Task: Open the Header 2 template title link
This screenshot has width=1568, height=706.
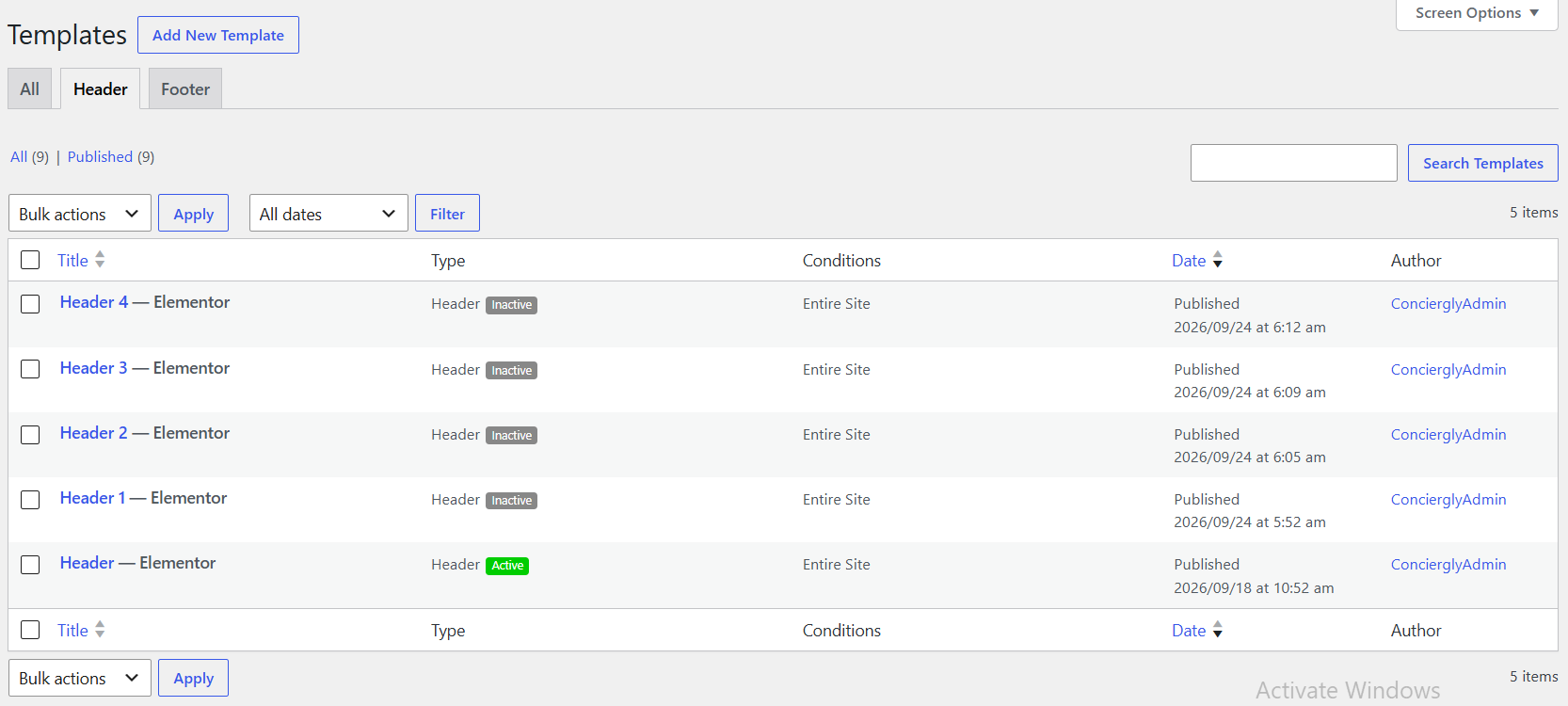Action: coord(93,433)
